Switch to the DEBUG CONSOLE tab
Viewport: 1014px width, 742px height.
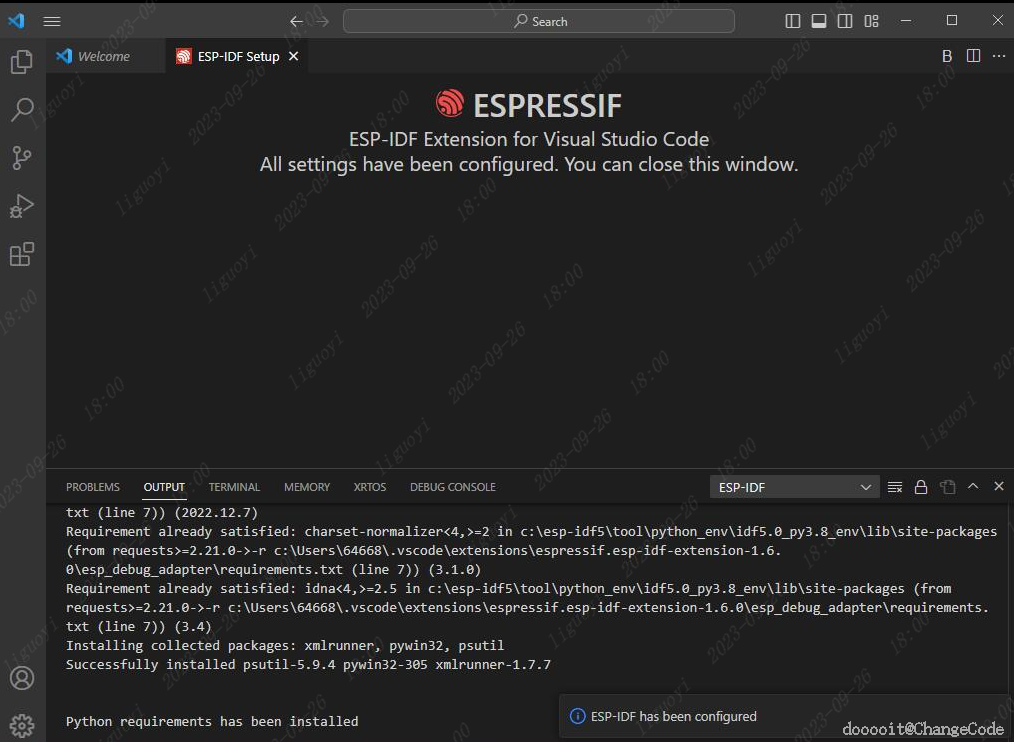click(453, 487)
